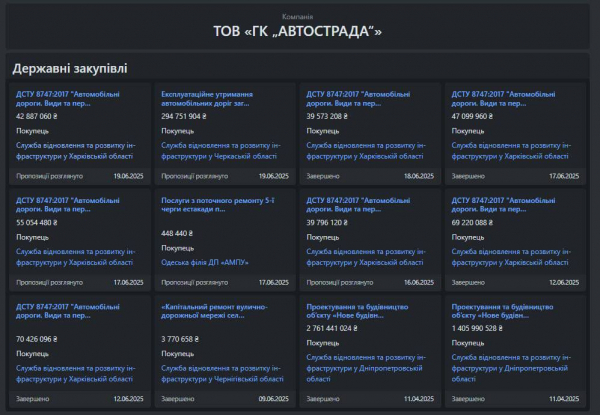Open the ДСТУ tender priced 39 573 208 ₴
This screenshot has width=600, height=415.
[361, 97]
